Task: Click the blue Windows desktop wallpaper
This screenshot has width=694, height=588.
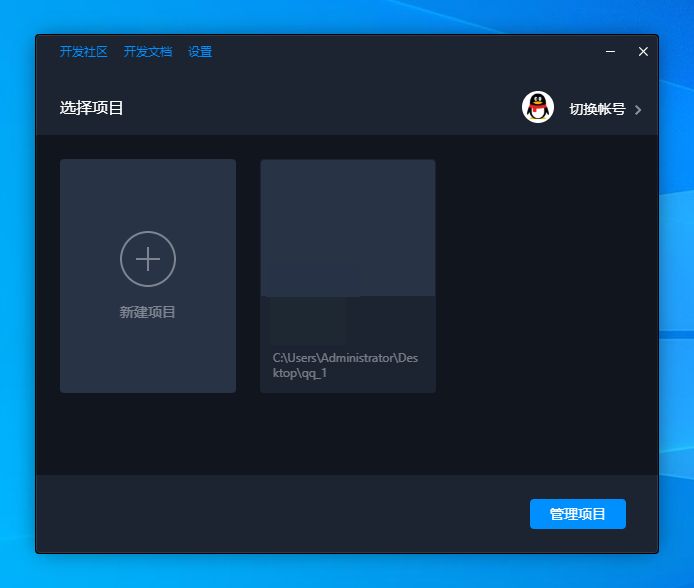Action: tap(676, 300)
